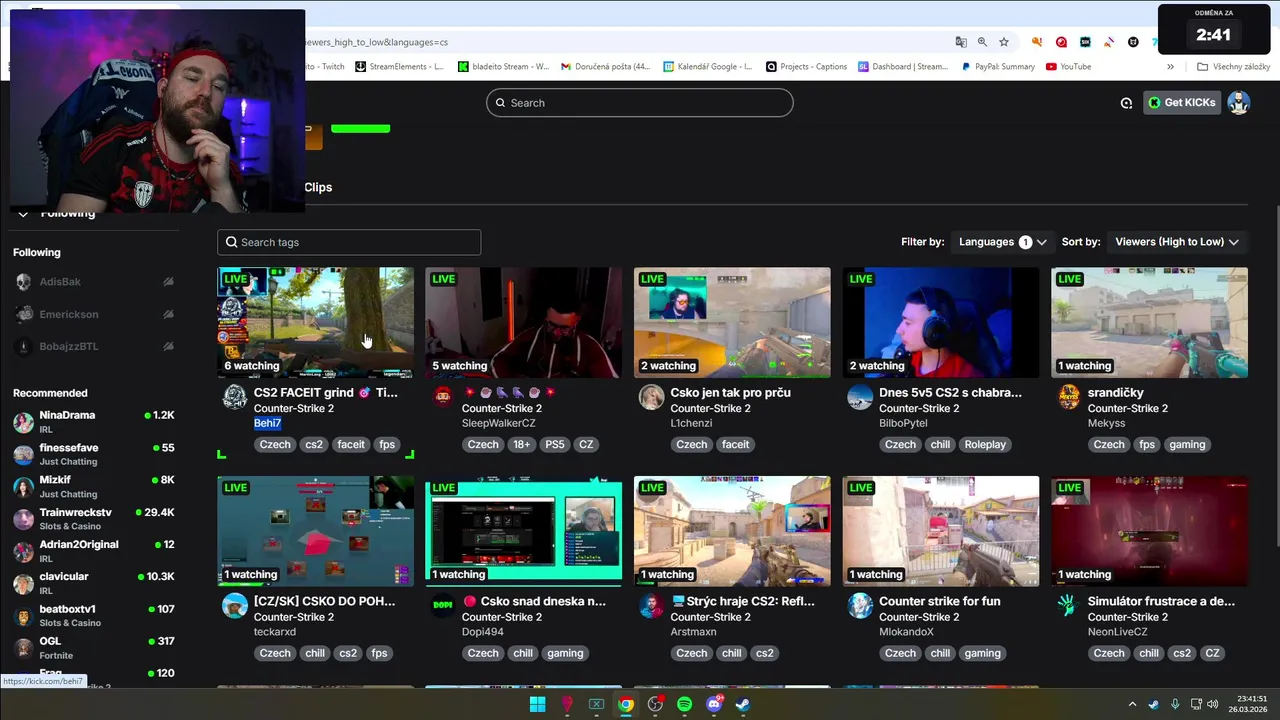The image size is (1280, 720).
Task: Open the user profile avatar menu
Action: 1239,103
